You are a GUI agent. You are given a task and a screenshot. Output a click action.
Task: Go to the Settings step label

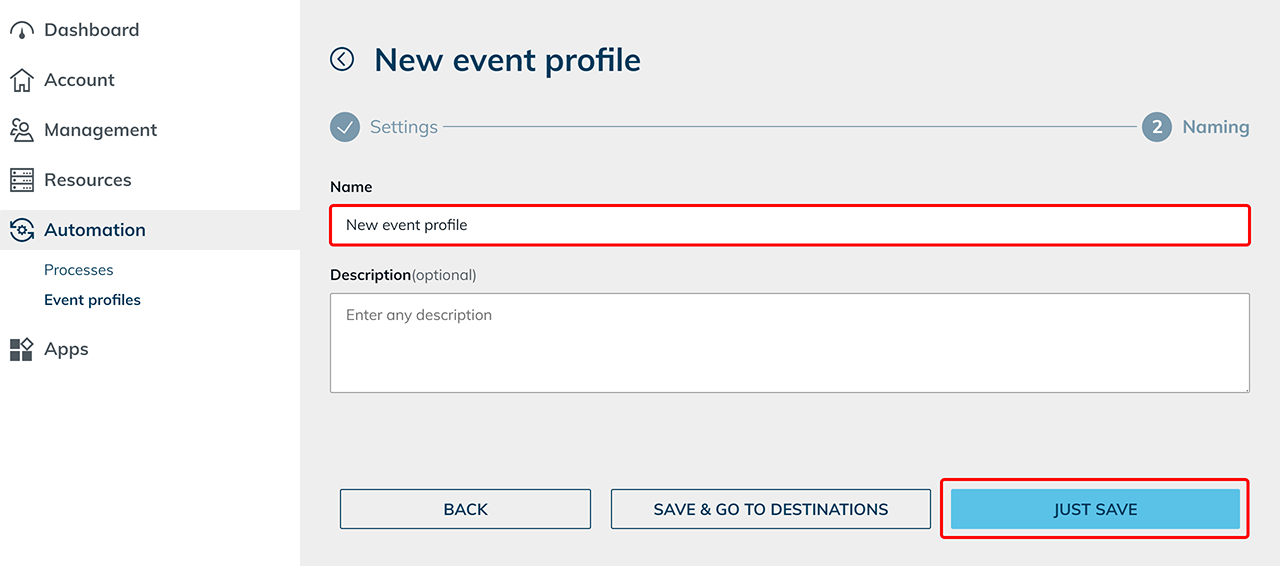pyautogui.click(x=404, y=127)
